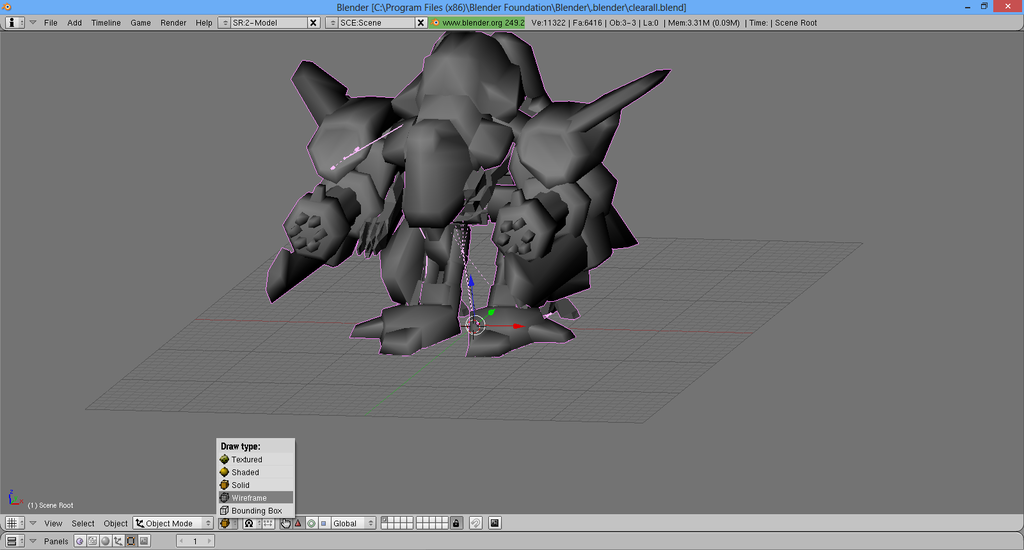
Task: Open the Timeline menu
Action: click(106, 23)
